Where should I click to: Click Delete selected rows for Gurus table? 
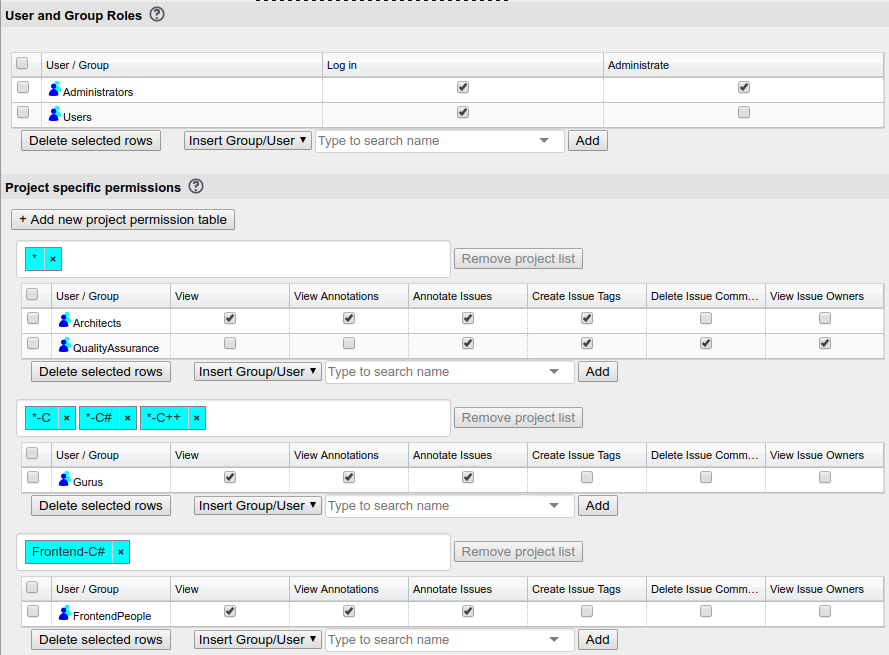click(x=101, y=505)
